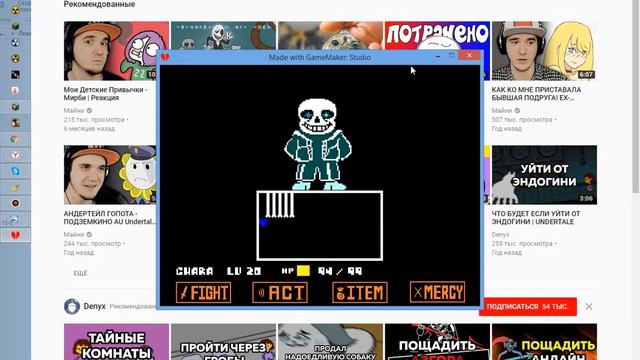Click the '6 месяцев назад' upload date
This screenshot has height=360, width=640.
[x=89, y=129]
